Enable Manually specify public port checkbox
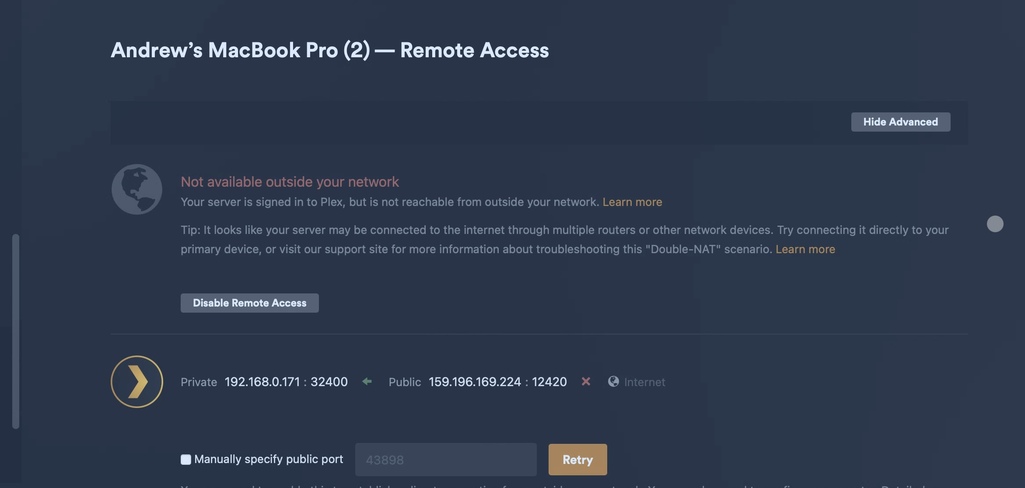 point(186,460)
